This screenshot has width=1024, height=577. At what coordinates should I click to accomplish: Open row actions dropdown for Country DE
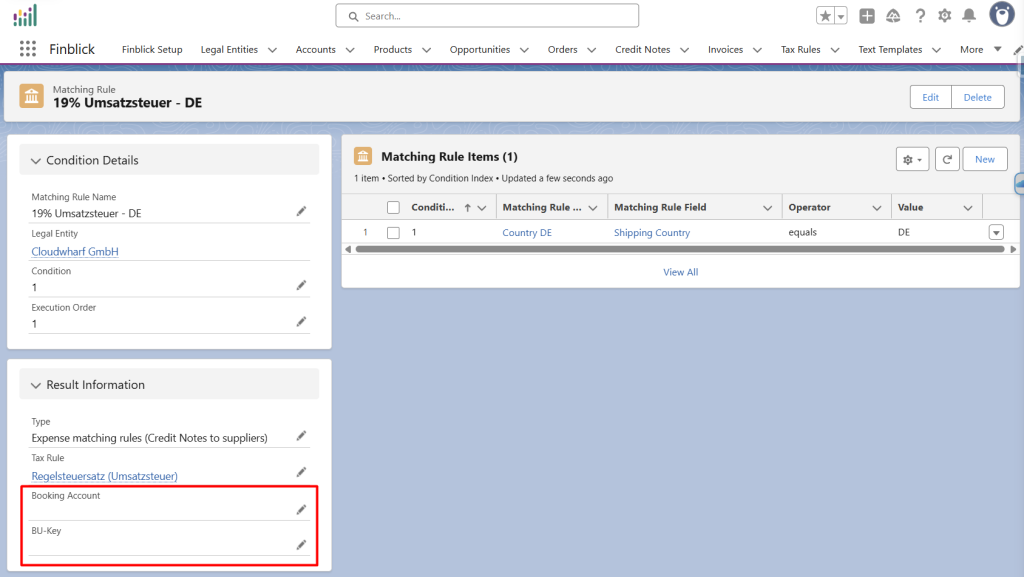[x=995, y=232]
